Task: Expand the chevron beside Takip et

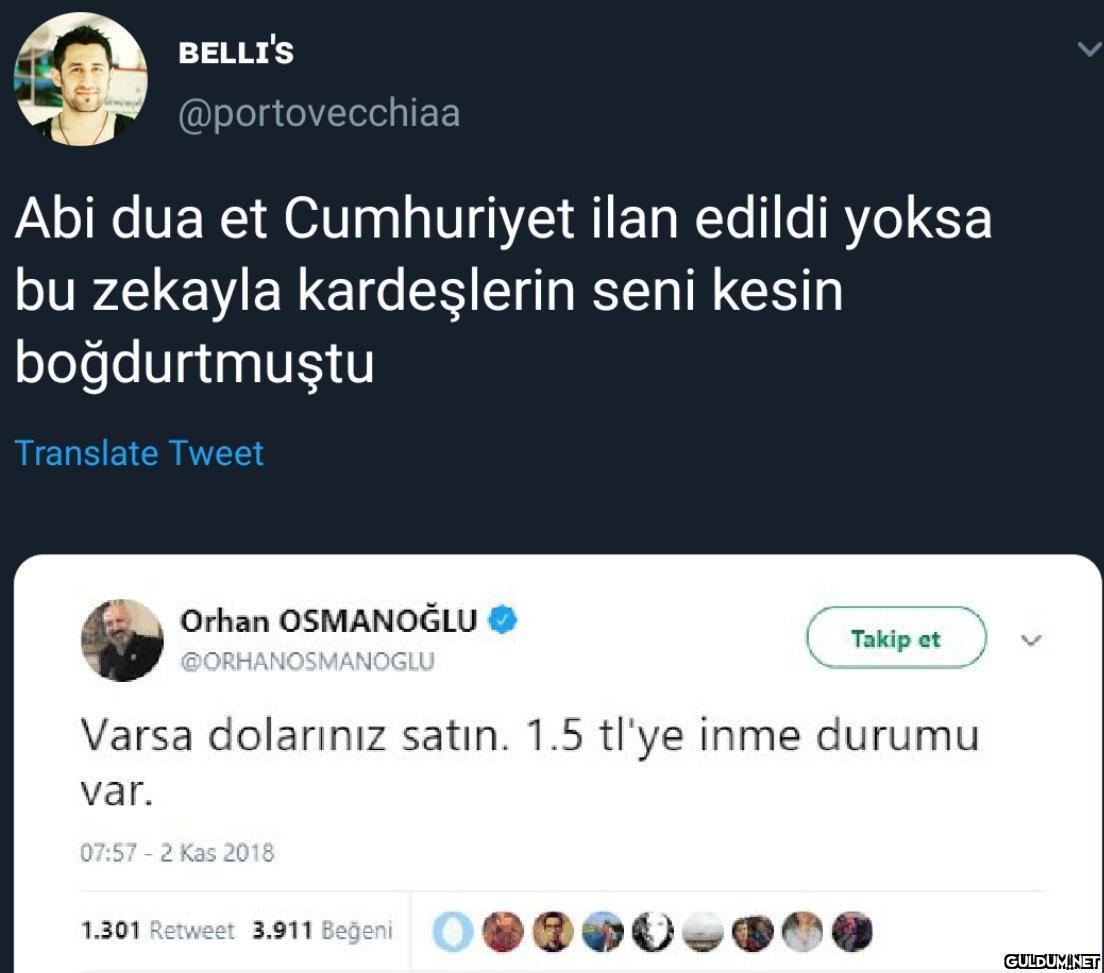Action: coord(1031,639)
